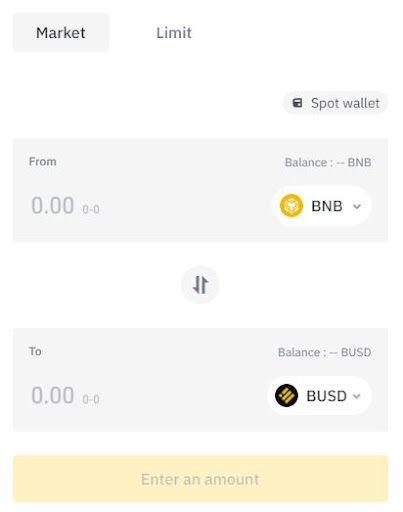Viewport: 403px width, 512px height.
Task: Click the wallet icon beside Spot wallet
Action: pyautogui.click(x=297, y=103)
